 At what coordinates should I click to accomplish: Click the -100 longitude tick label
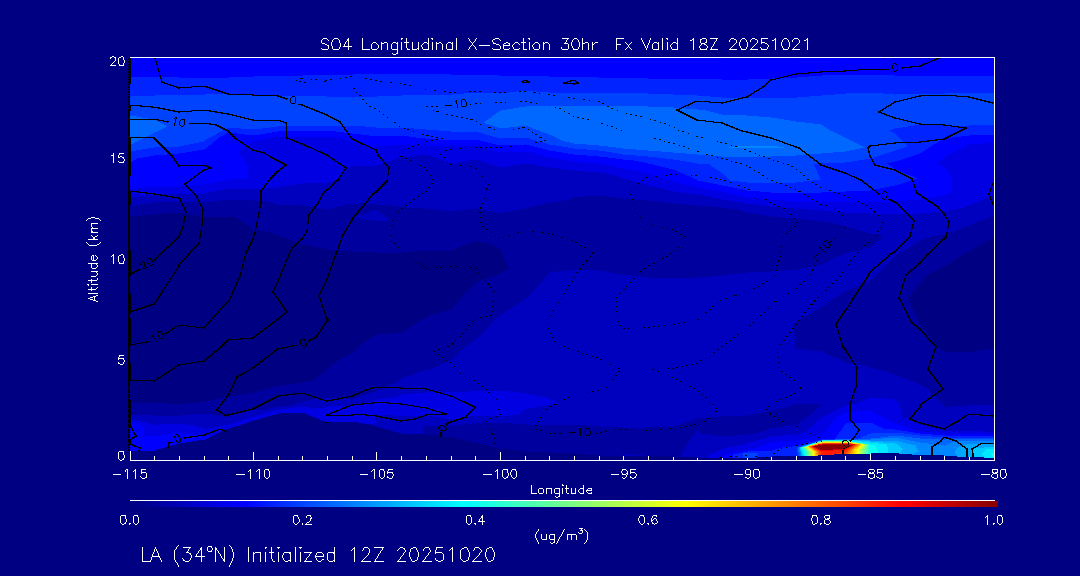500,475
